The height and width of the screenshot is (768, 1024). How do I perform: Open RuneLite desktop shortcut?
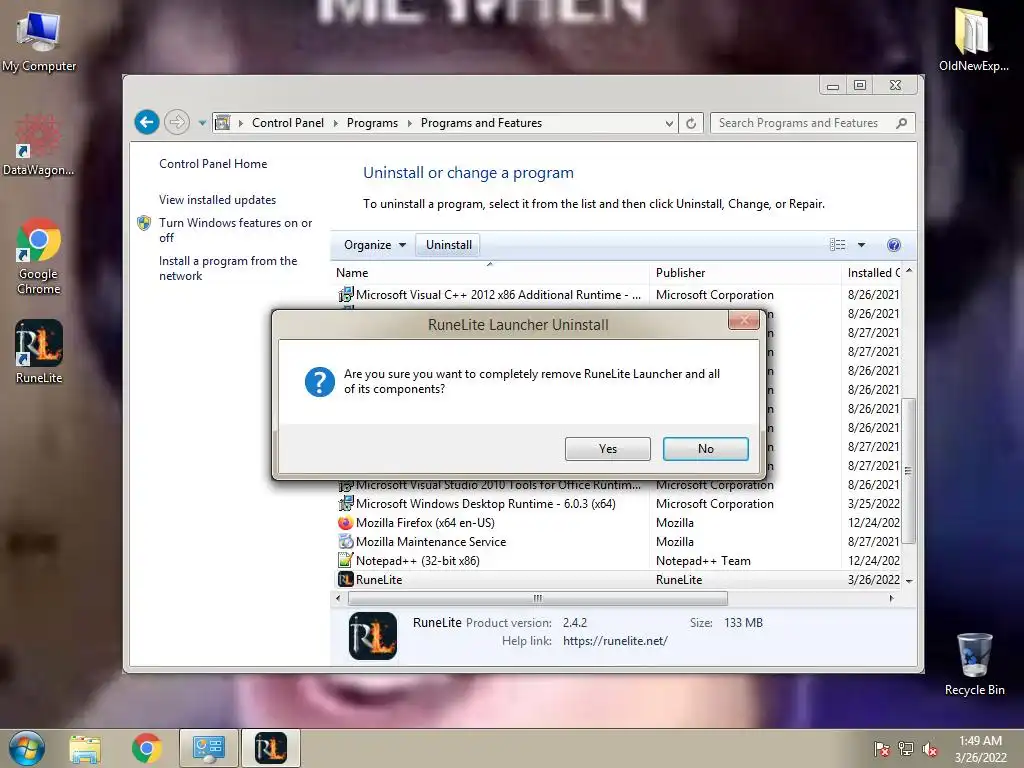tap(39, 351)
